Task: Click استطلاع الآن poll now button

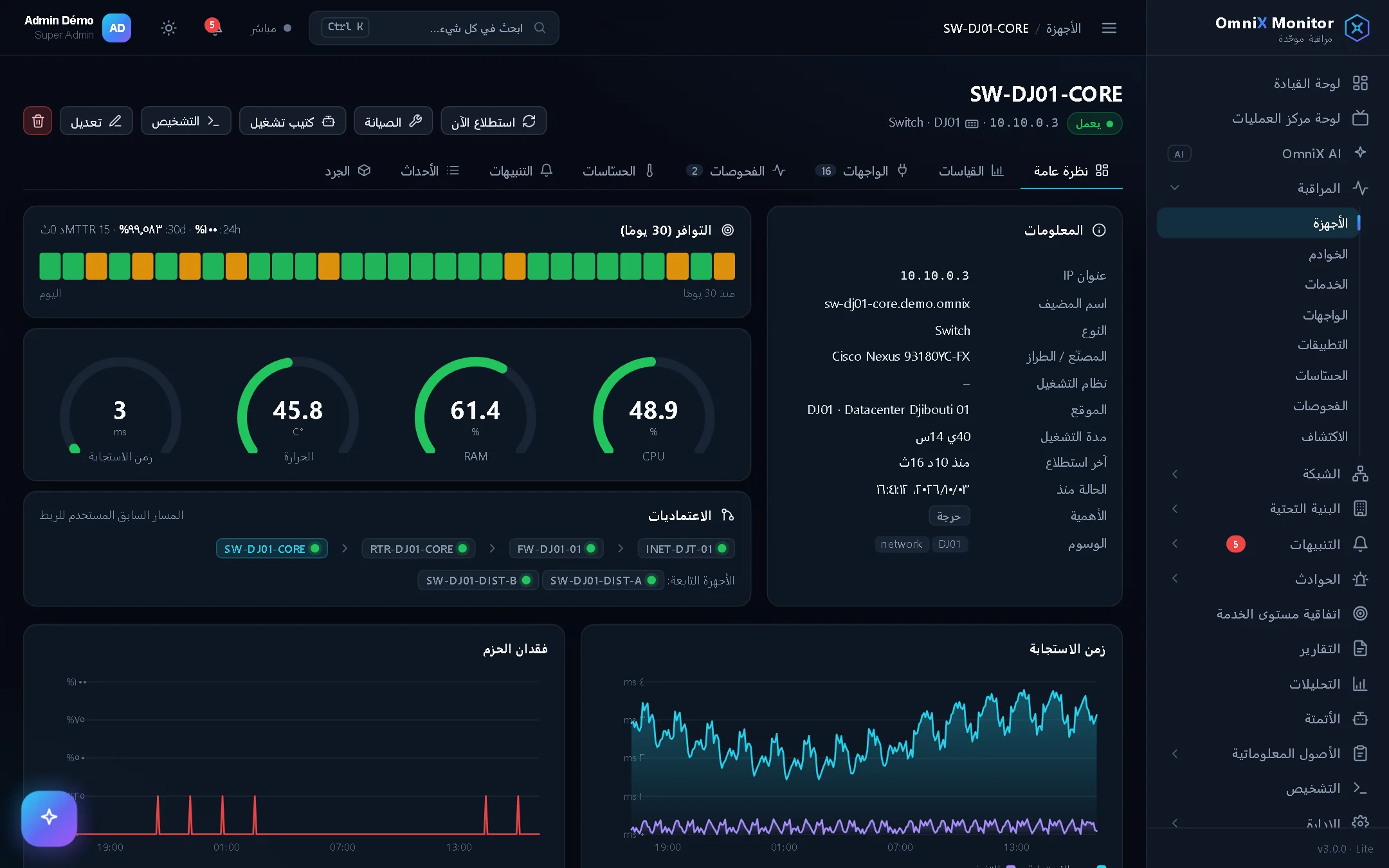Action: (x=493, y=121)
